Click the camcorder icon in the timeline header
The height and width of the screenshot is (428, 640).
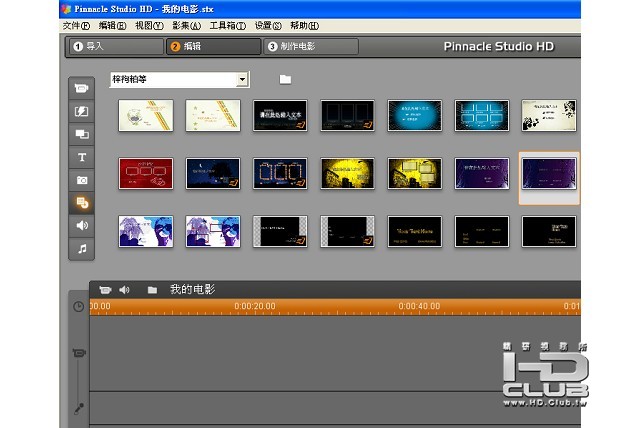click(x=105, y=290)
